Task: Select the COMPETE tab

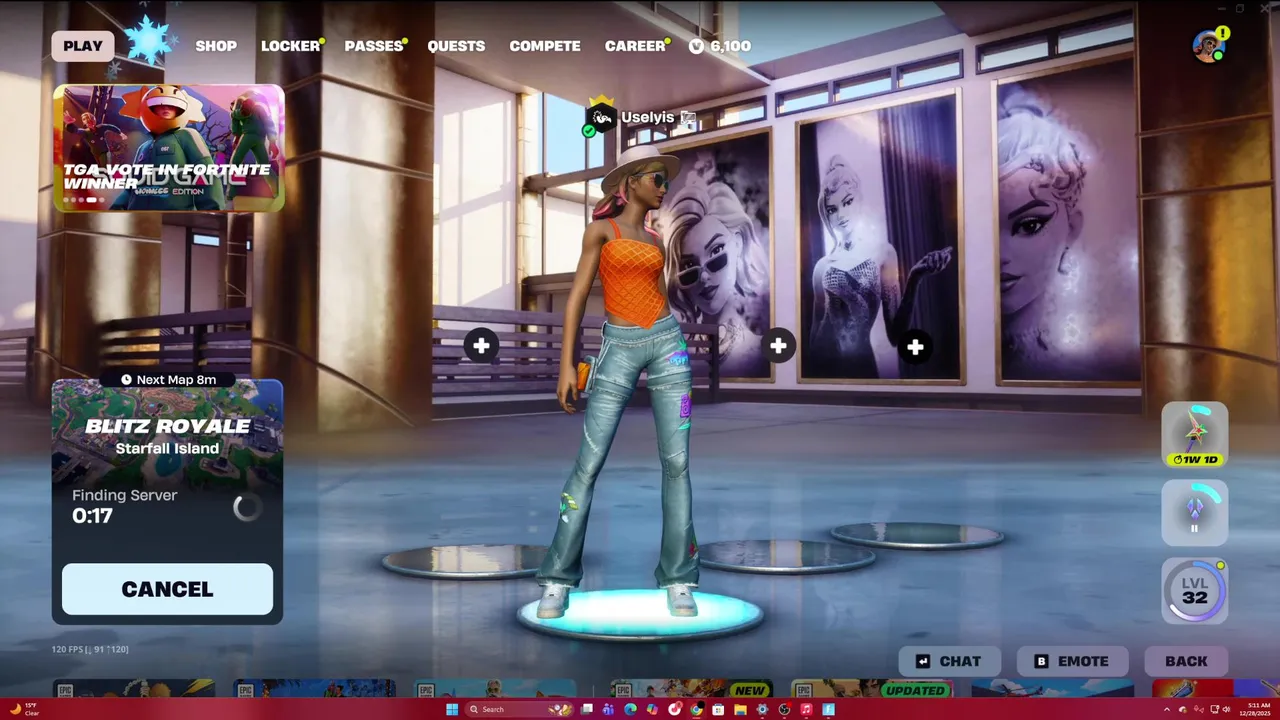Action: (545, 46)
